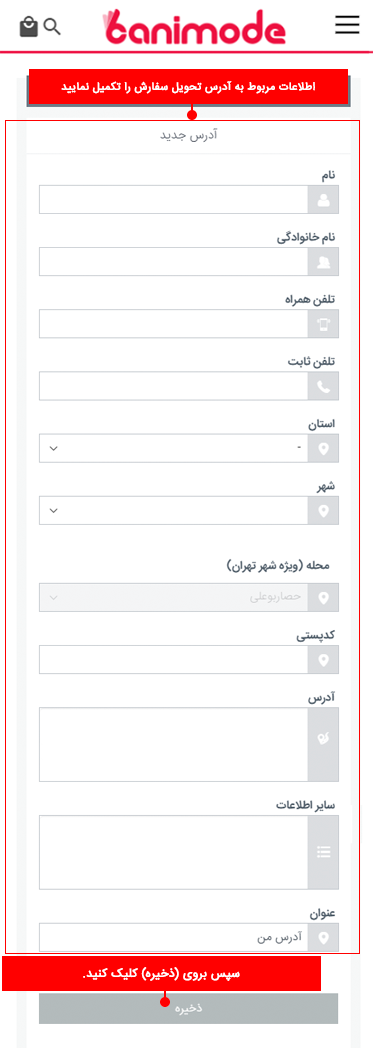
Task: Open search with the magnifier icon
Action: (51, 27)
